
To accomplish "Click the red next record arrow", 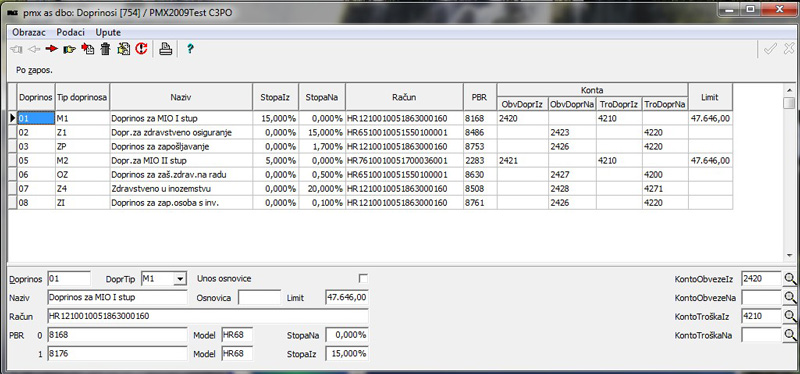I will click(x=51, y=49).
